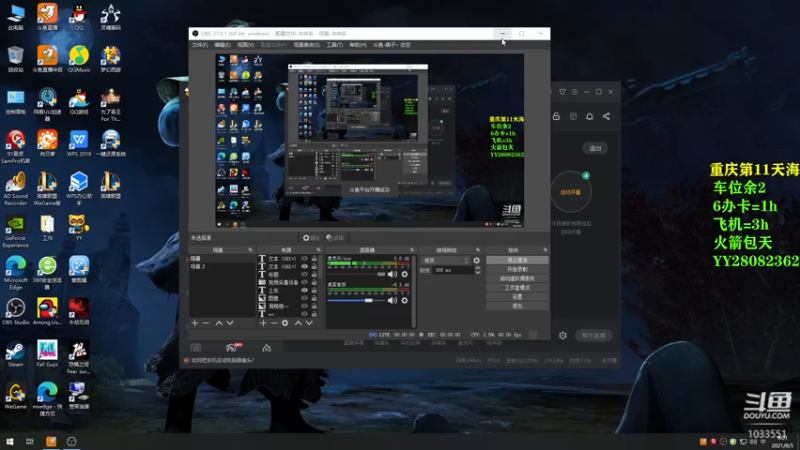Toggle the eye icon of the 视频采集设备 source
The height and width of the screenshot is (450, 800).
(305, 282)
